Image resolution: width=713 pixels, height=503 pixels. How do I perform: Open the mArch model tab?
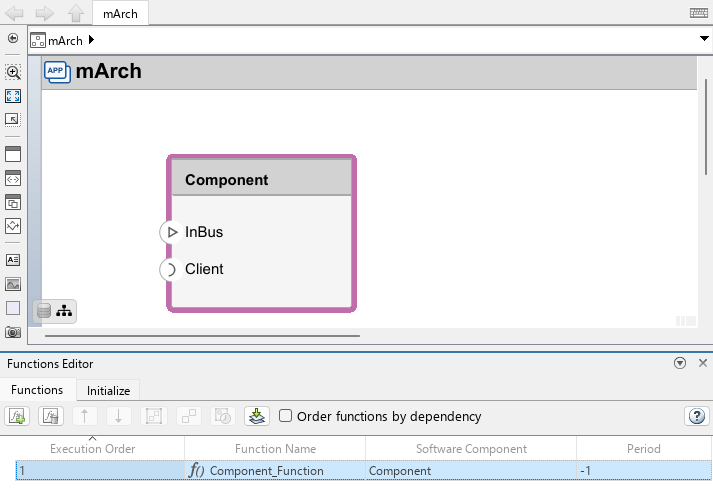point(120,14)
